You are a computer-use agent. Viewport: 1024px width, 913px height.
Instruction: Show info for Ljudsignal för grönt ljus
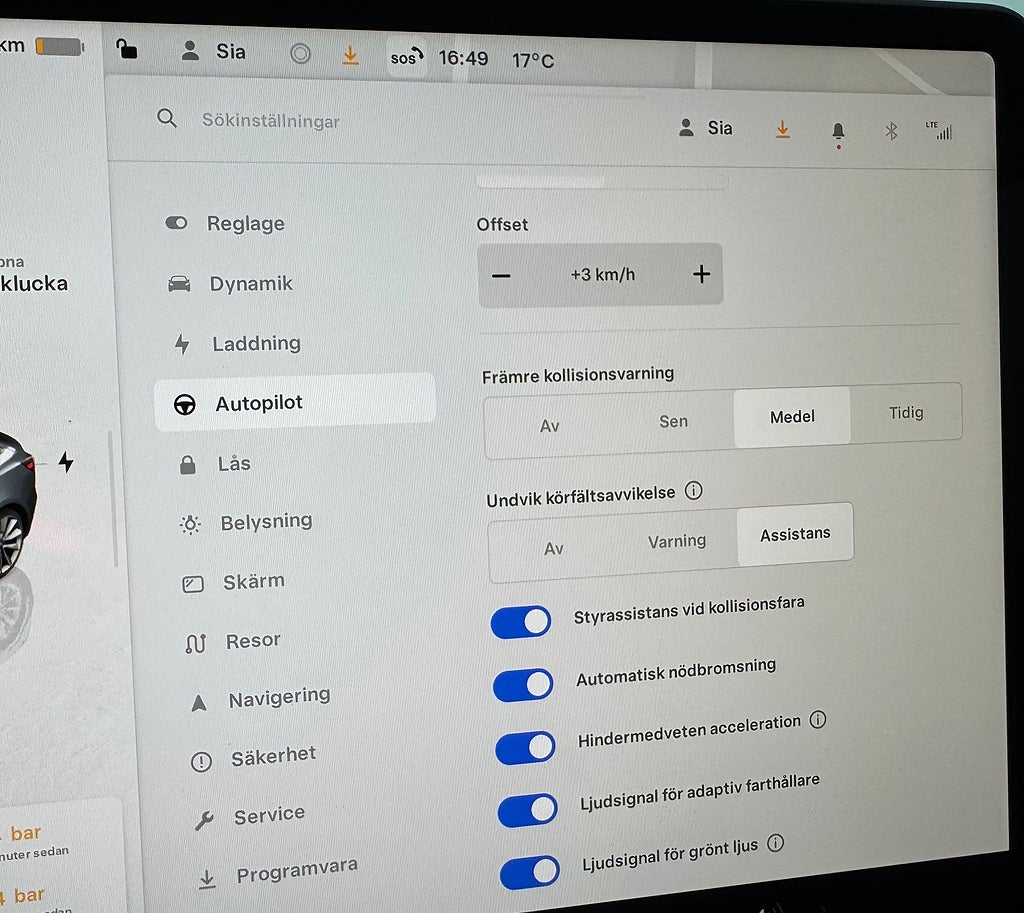tap(775, 844)
